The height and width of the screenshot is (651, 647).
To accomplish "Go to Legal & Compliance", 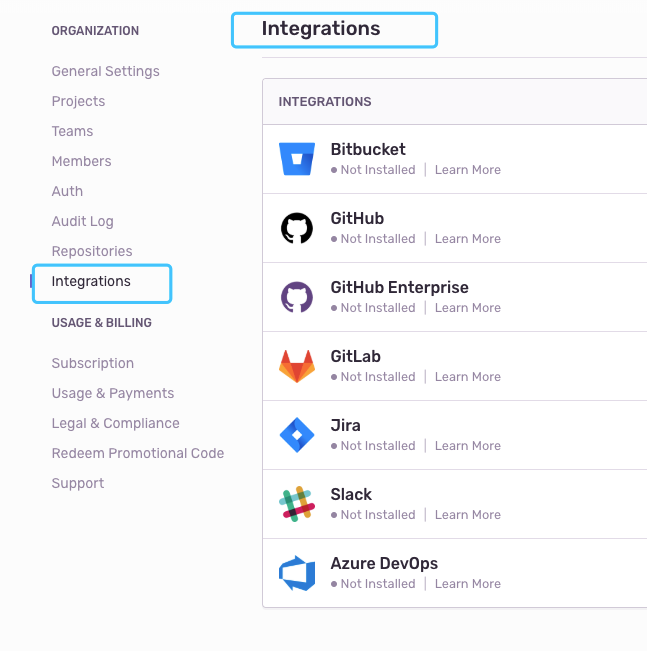I will [115, 423].
